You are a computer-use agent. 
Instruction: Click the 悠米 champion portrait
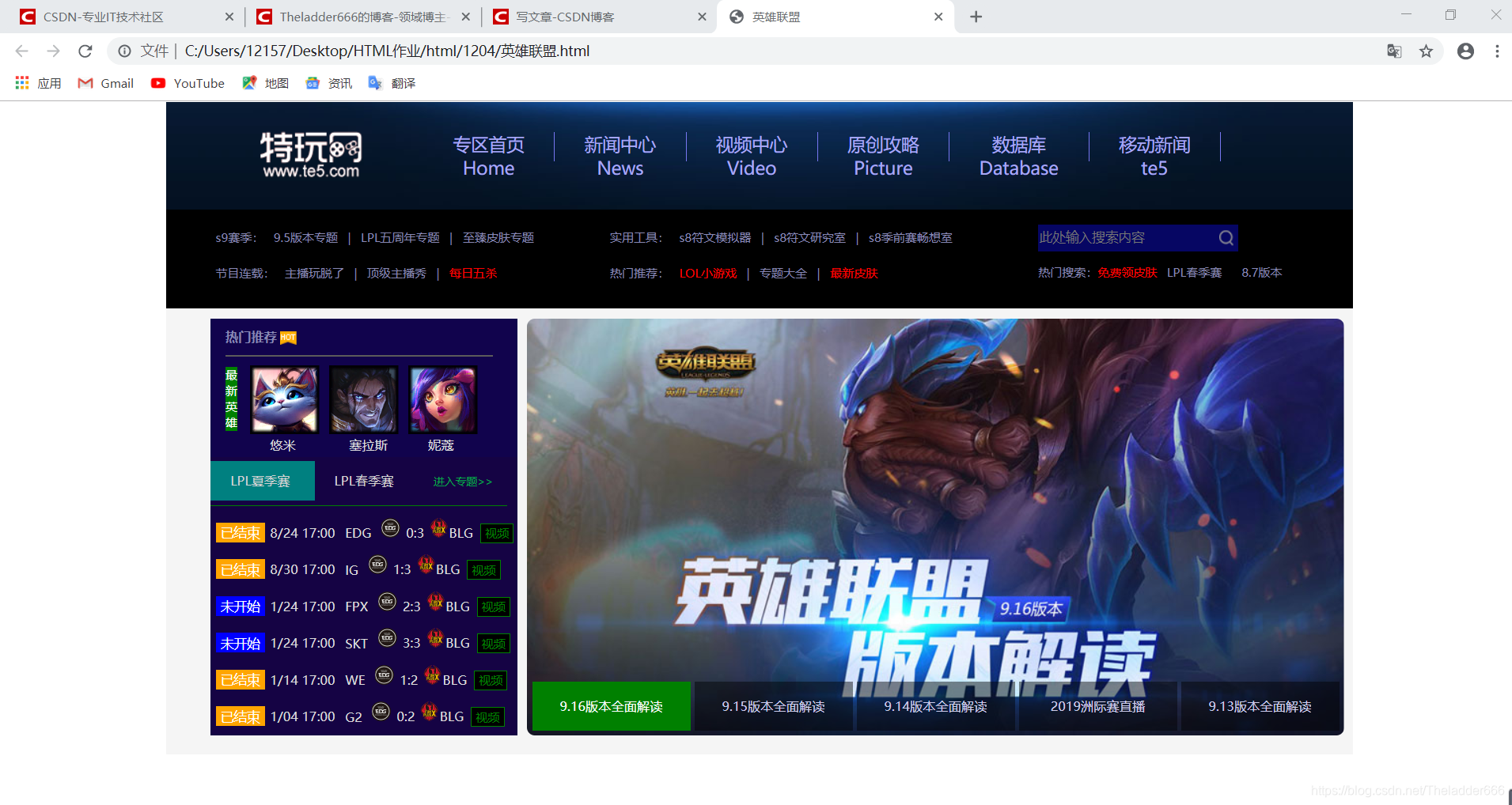click(284, 399)
